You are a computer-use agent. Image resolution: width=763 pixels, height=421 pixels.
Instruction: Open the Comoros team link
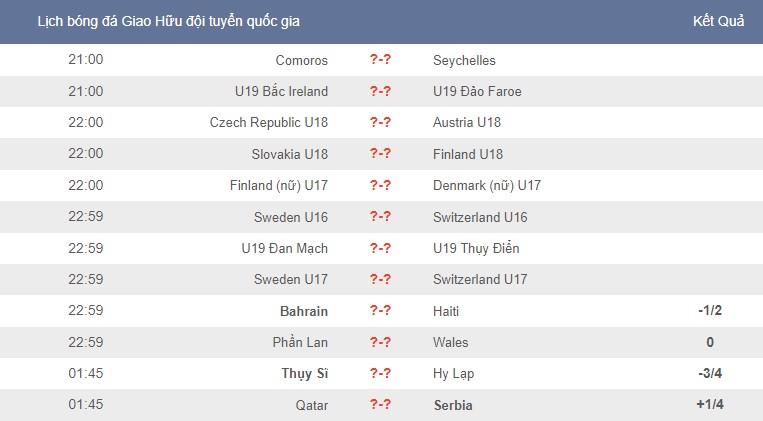(x=302, y=60)
